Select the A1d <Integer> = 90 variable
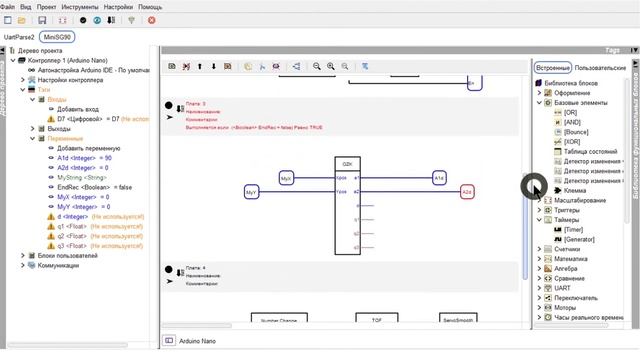The width and height of the screenshot is (640, 360). tap(84, 158)
